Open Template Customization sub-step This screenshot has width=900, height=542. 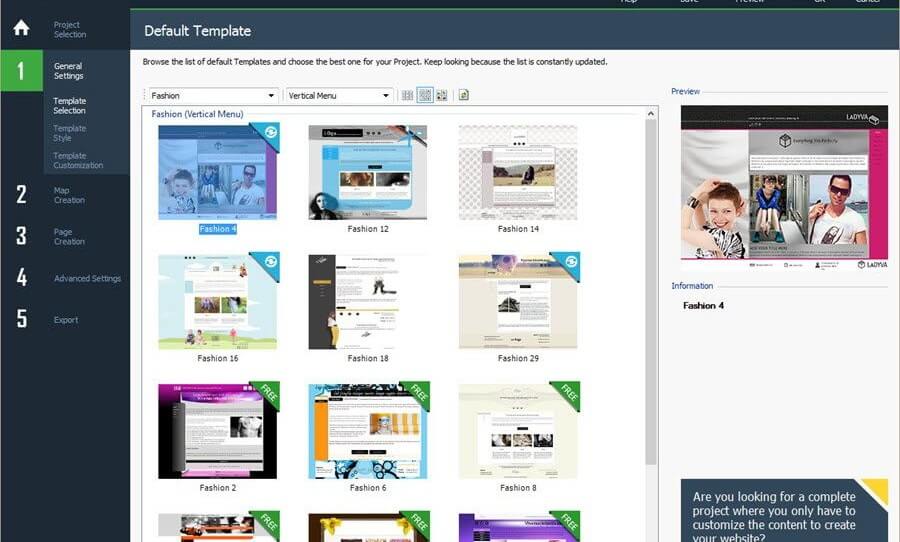(x=78, y=160)
